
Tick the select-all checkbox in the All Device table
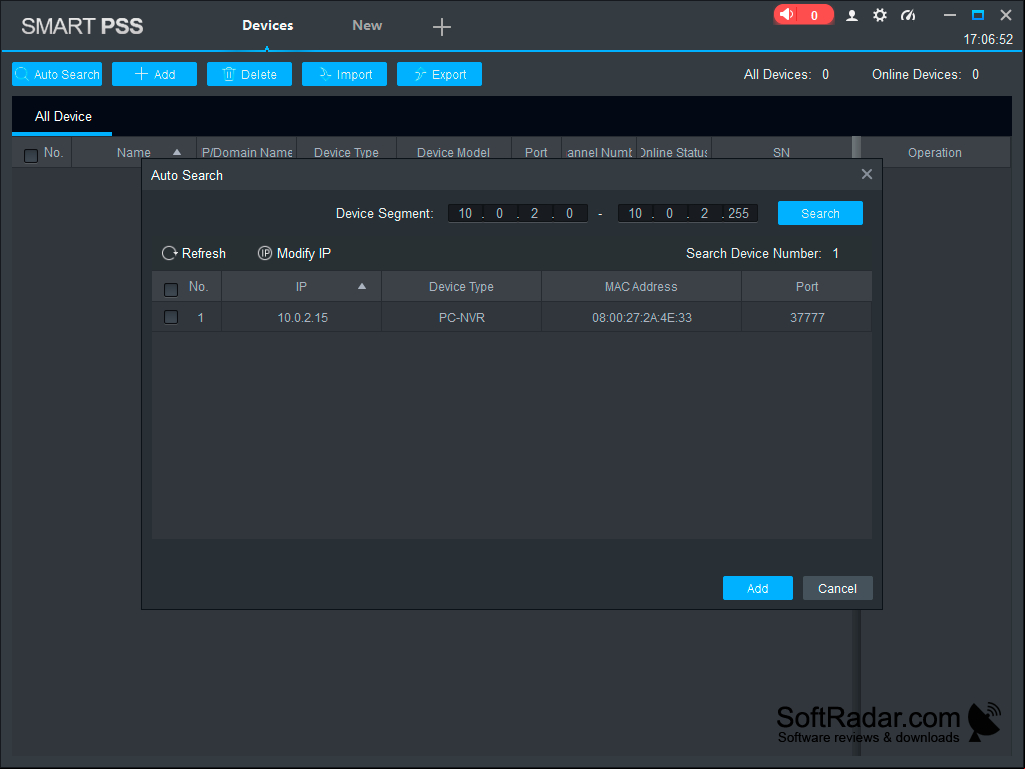click(x=31, y=156)
